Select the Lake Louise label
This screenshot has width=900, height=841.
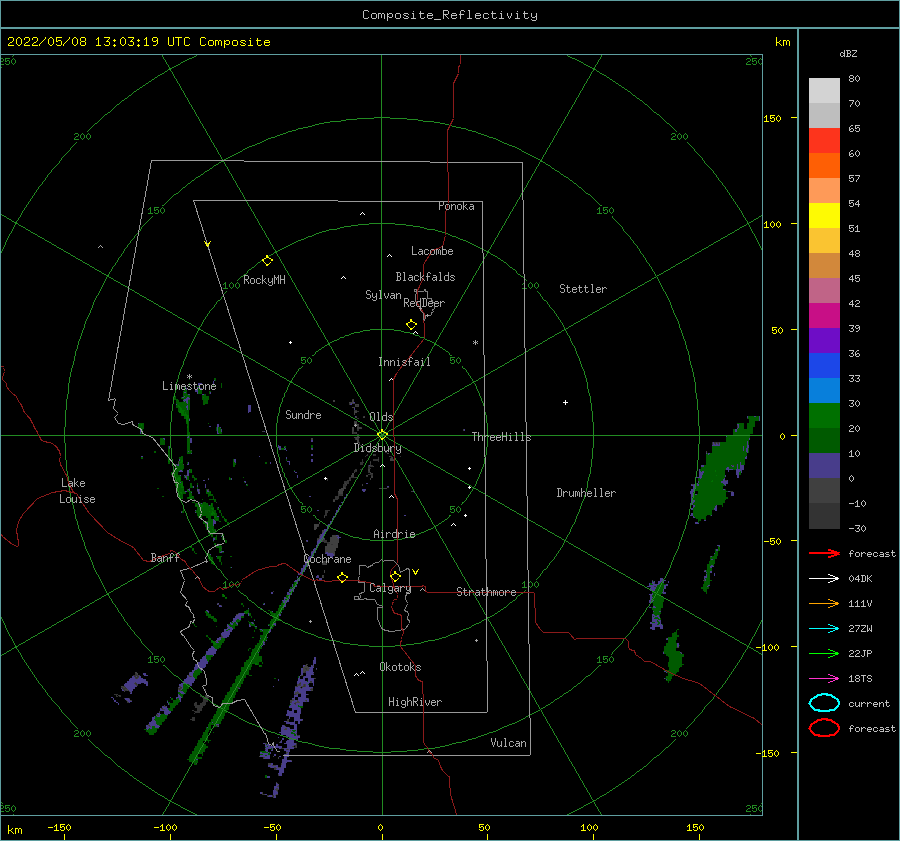[x=77, y=491]
